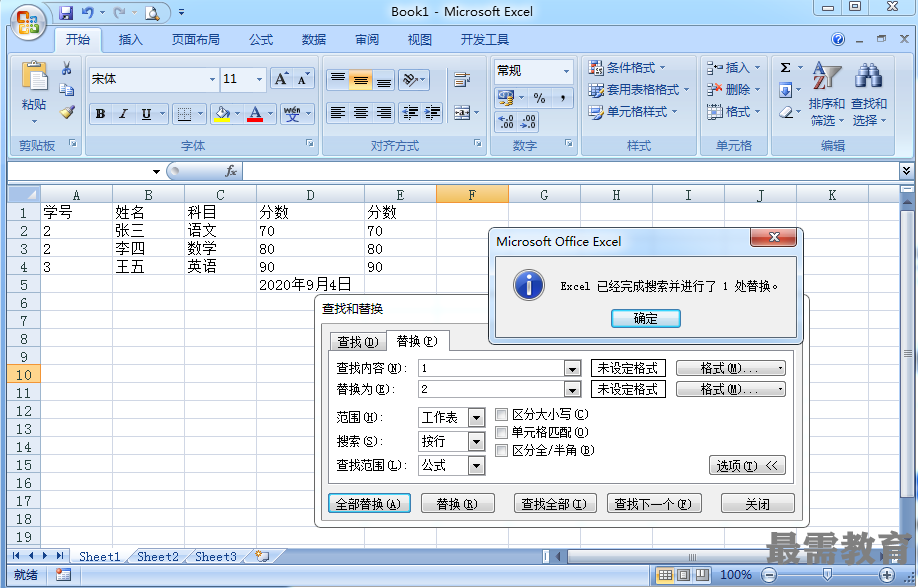Open the font name dropdown (宋体)

212,79
